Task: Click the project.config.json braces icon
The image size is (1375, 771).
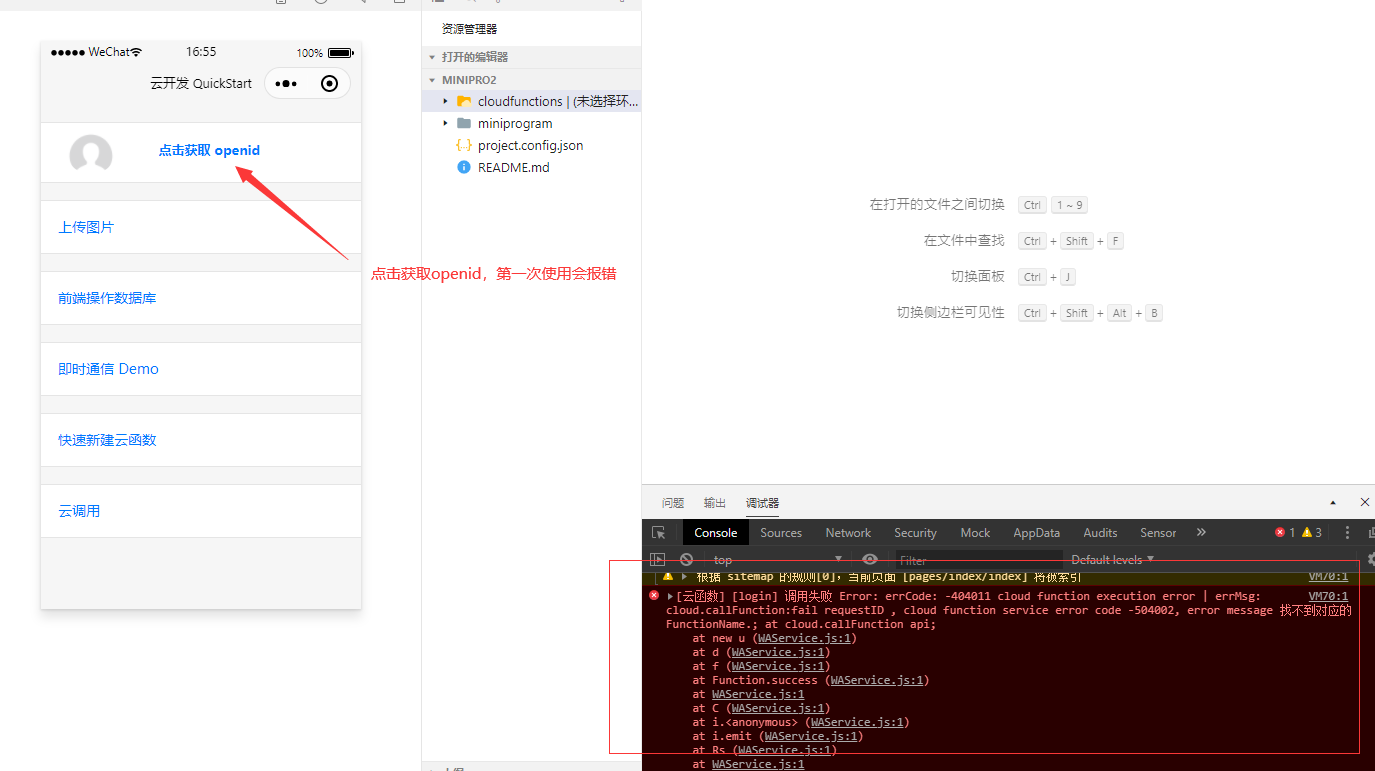Action: [x=464, y=145]
